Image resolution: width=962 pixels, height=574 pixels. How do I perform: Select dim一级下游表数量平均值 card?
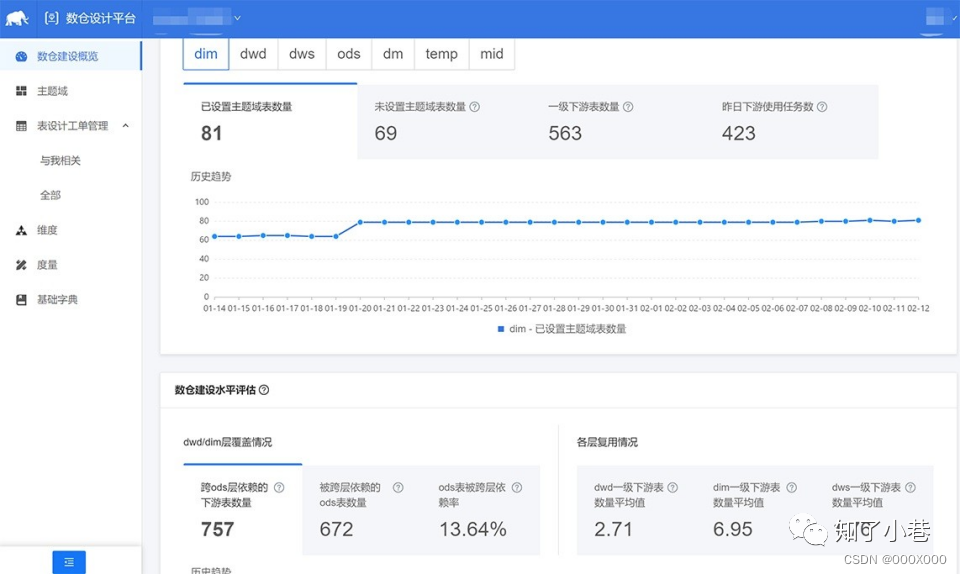[x=755, y=510]
